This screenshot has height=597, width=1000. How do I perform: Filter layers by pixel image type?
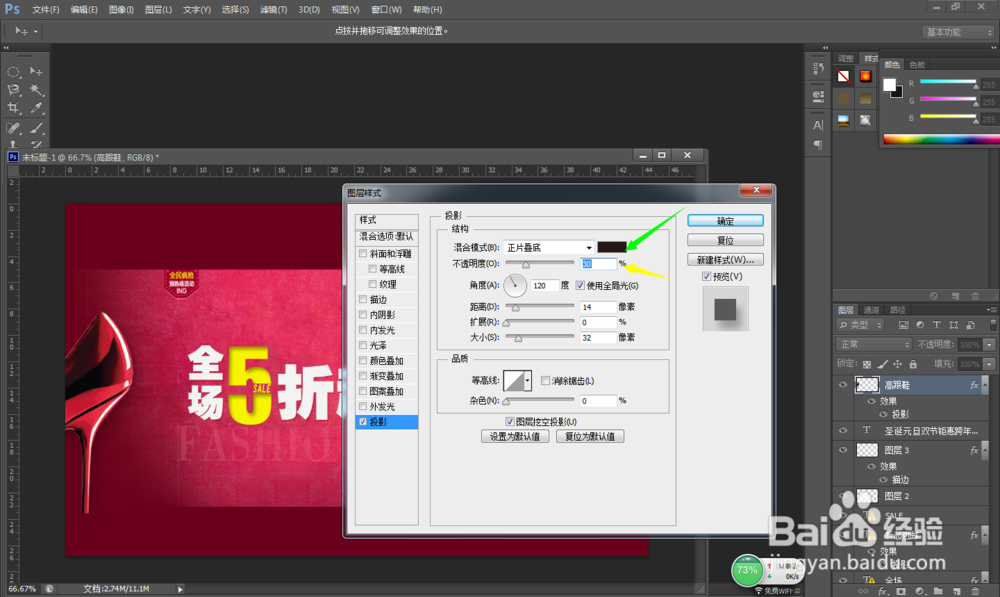[x=904, y=325]
